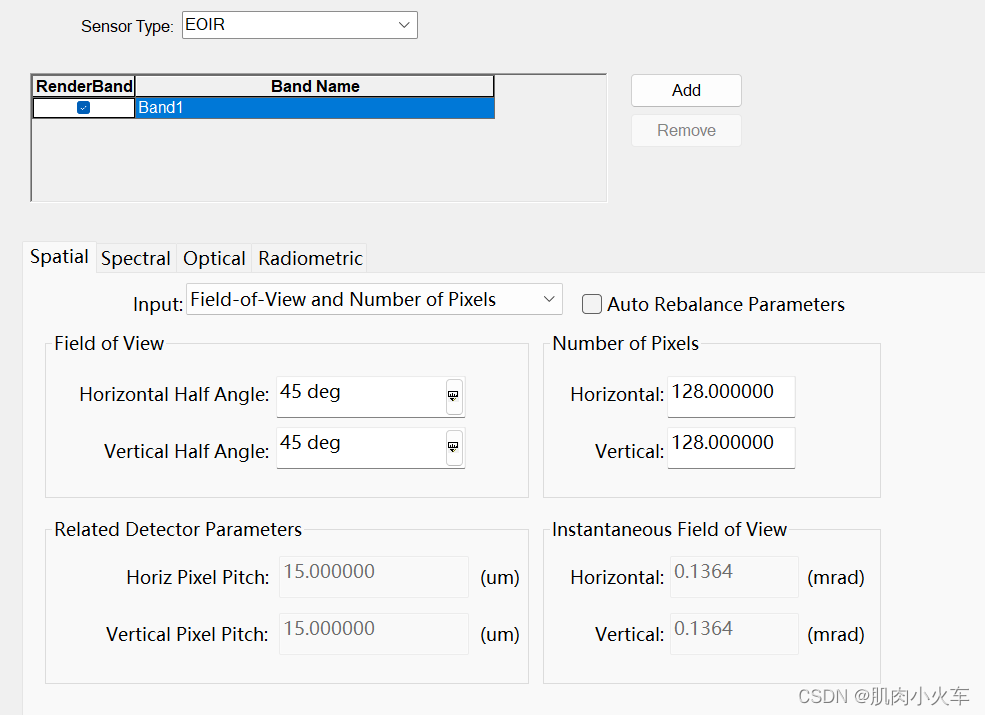Select the Band1 row name

[x=314, y=108]
